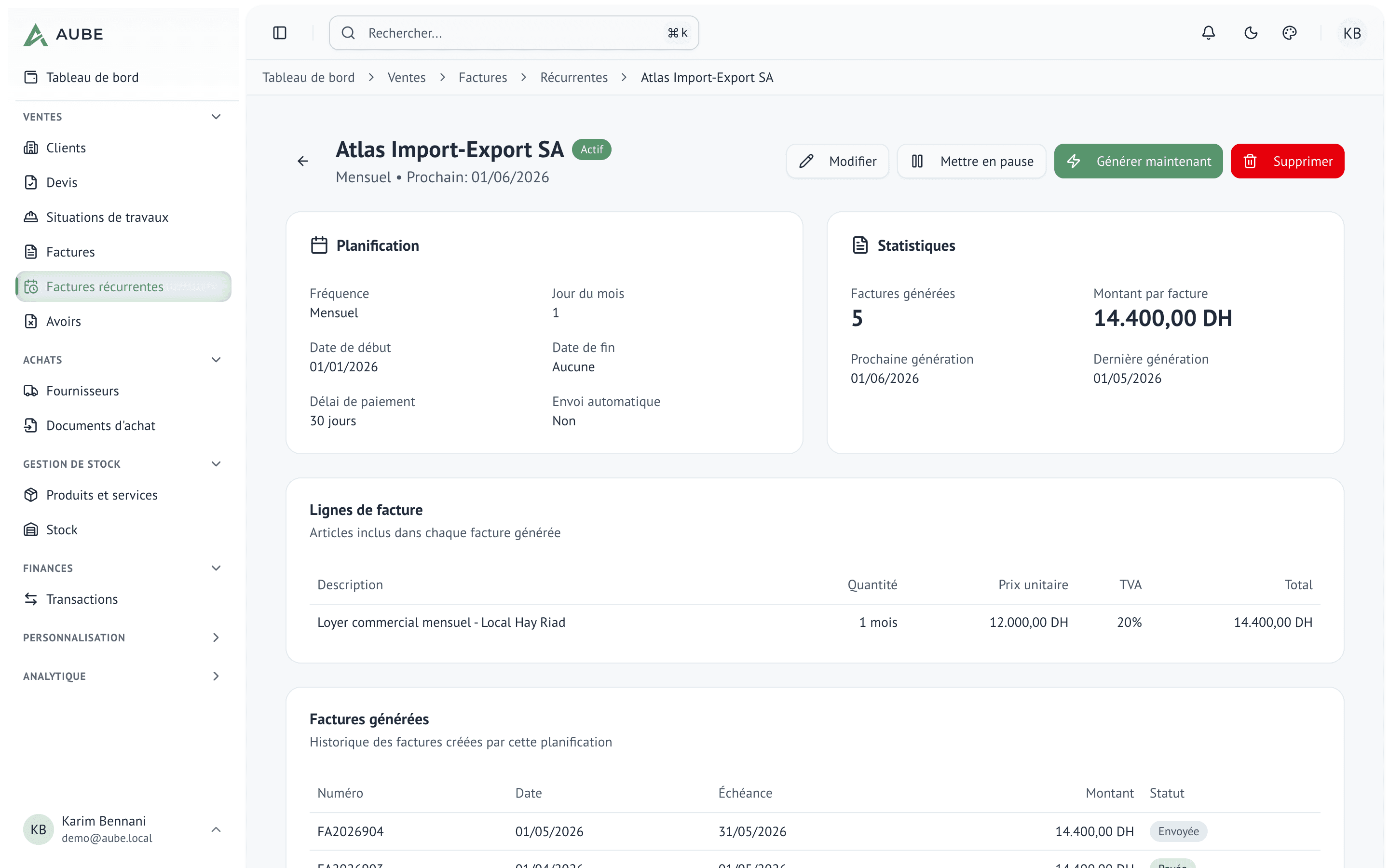Go to Tableau de bord breadcrumb
Screen dimensions: 1389x868
308,78
